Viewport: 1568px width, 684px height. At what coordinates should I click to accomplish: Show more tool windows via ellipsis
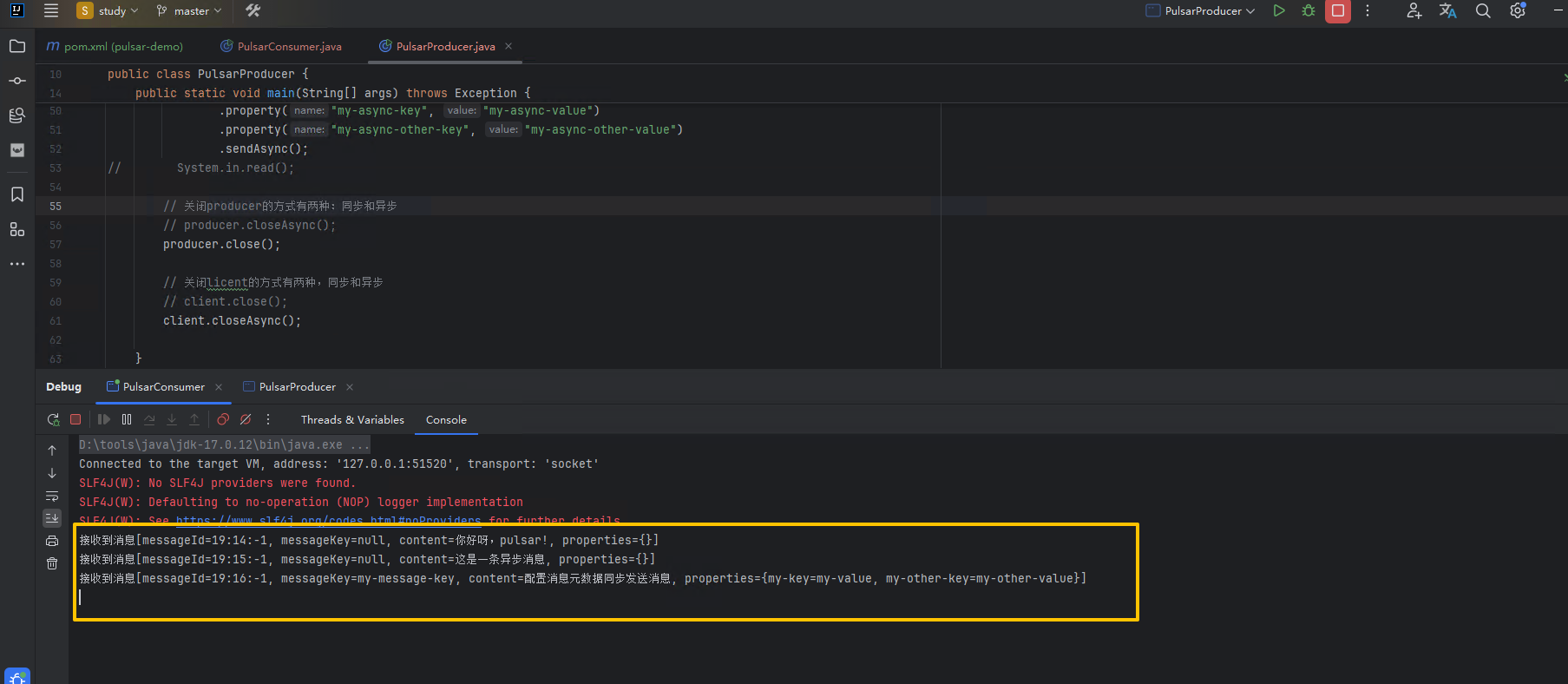pyautogui.click(x=16, y=264)
